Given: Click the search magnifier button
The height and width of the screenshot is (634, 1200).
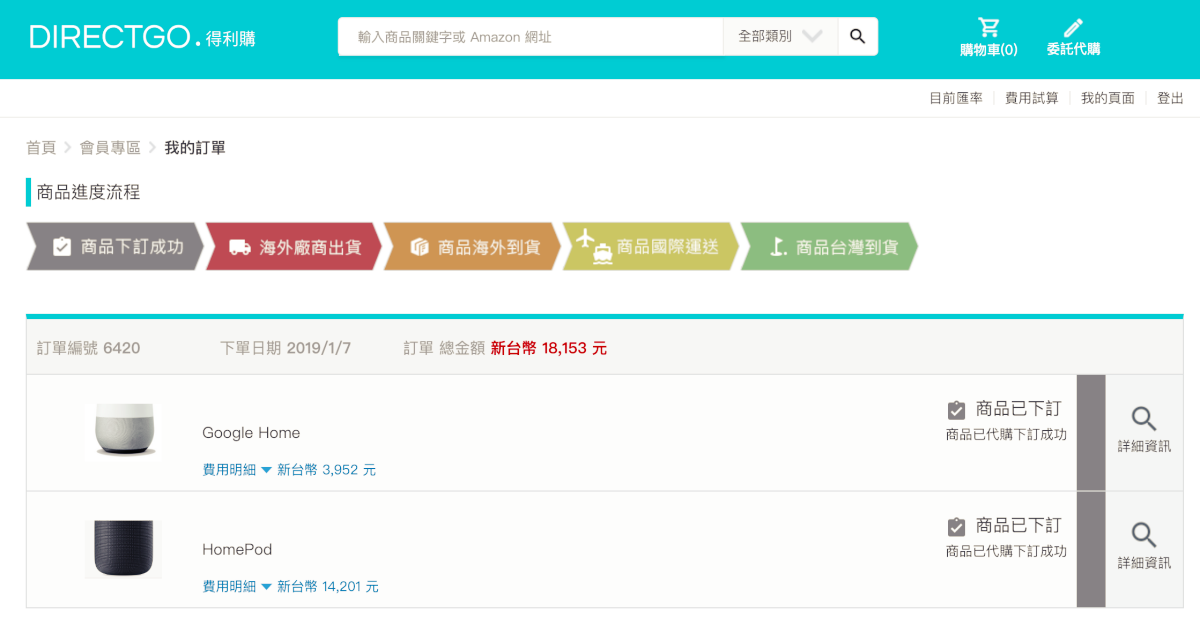Looking at the screenshot, I should click(858, 36).
